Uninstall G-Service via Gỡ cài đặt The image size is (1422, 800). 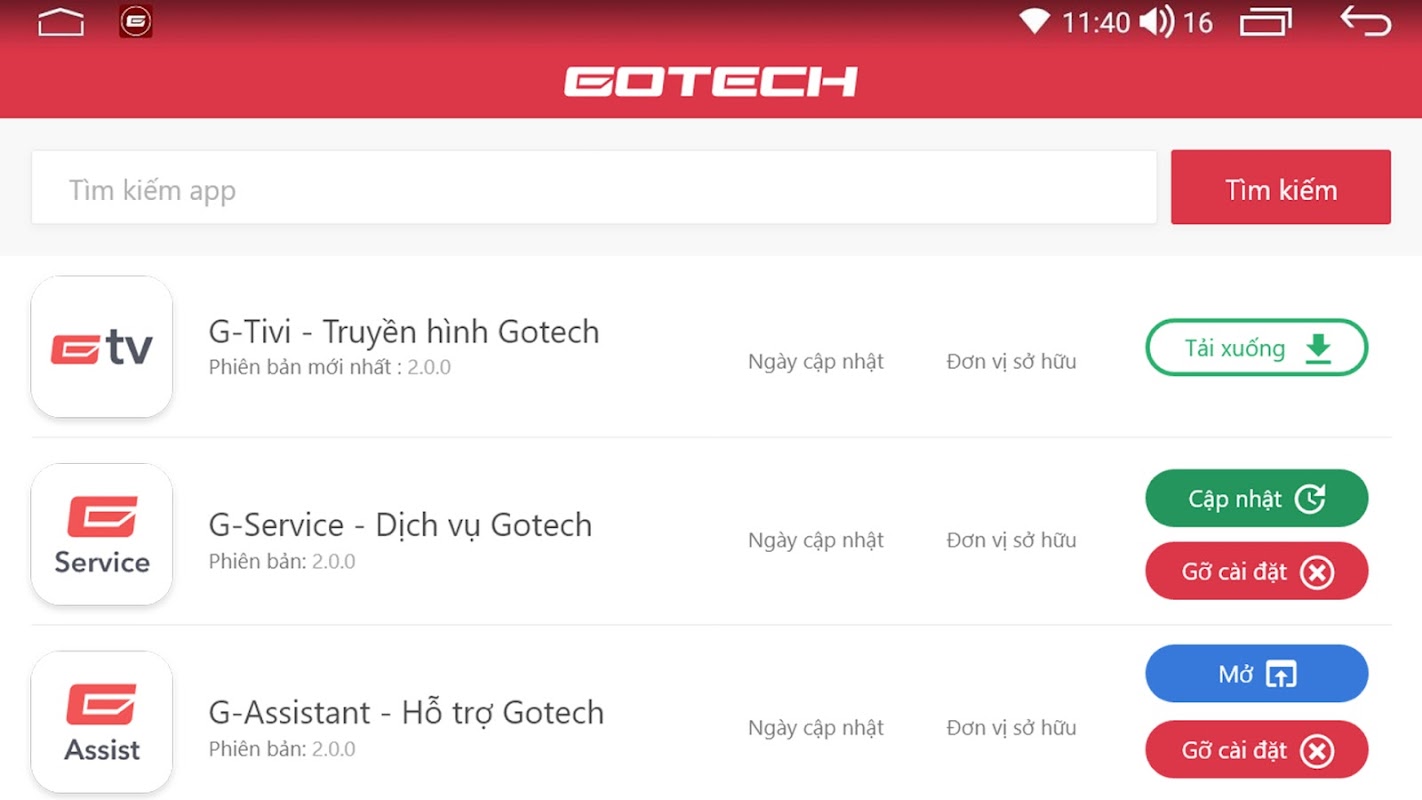point(1257,571)
